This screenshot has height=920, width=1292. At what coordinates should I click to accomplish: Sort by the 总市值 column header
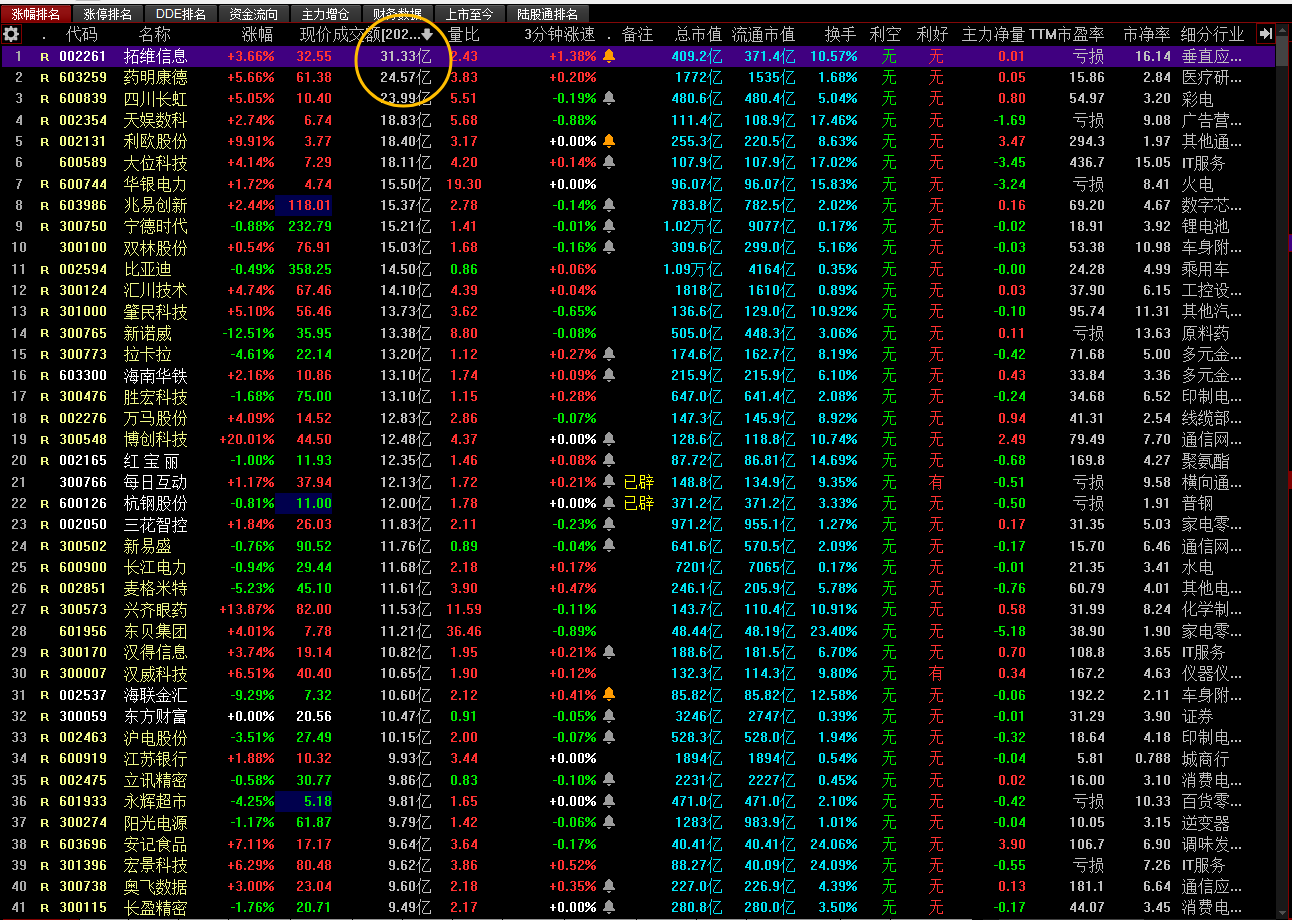click(698, 34)
